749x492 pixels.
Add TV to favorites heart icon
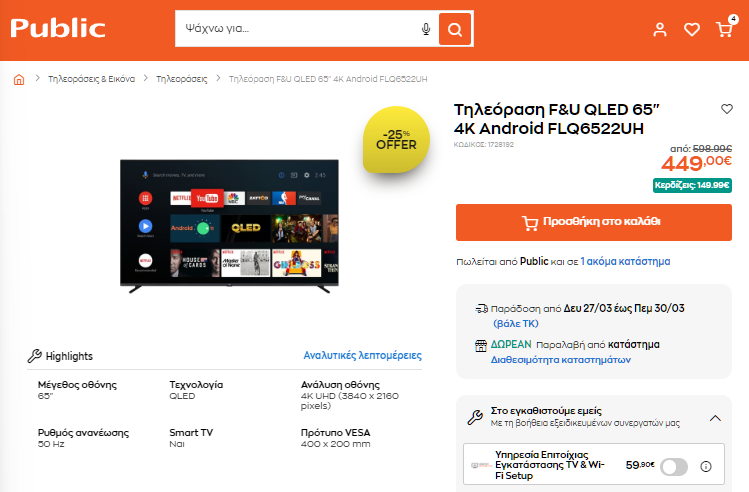click(727, 109)
